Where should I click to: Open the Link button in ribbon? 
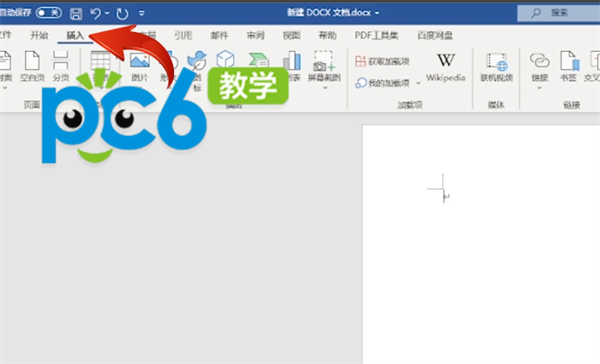coord(540,70)
